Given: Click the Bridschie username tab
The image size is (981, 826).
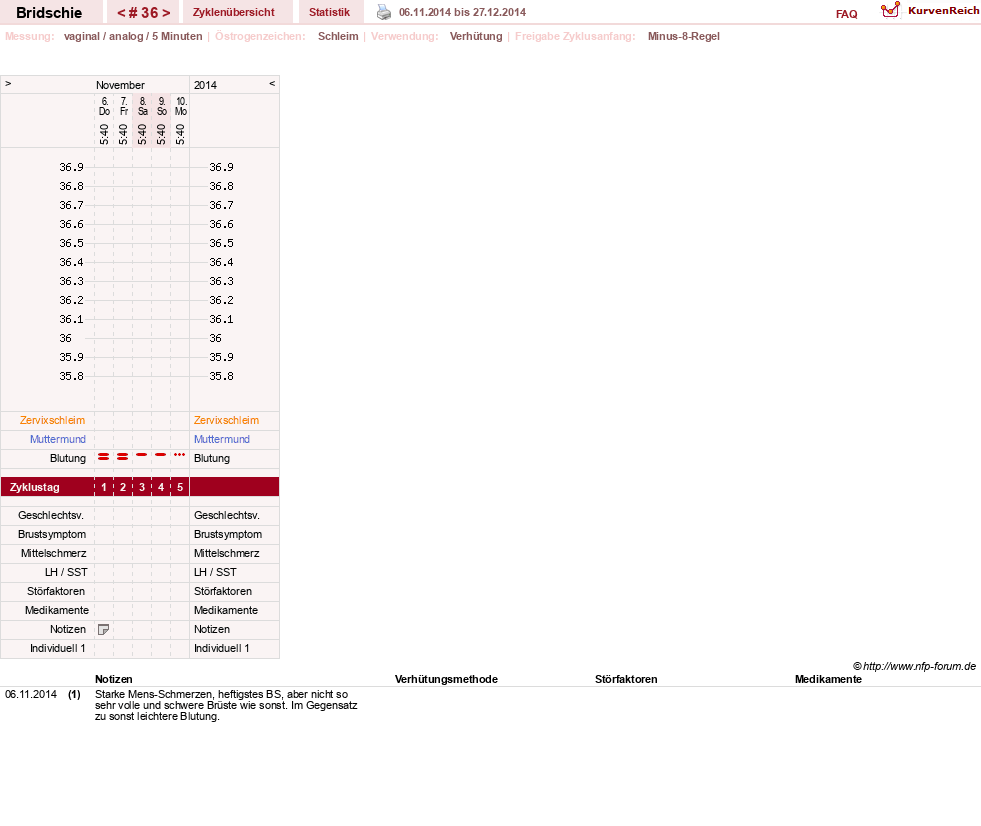Looking at the screenshot, I should 49,13.
